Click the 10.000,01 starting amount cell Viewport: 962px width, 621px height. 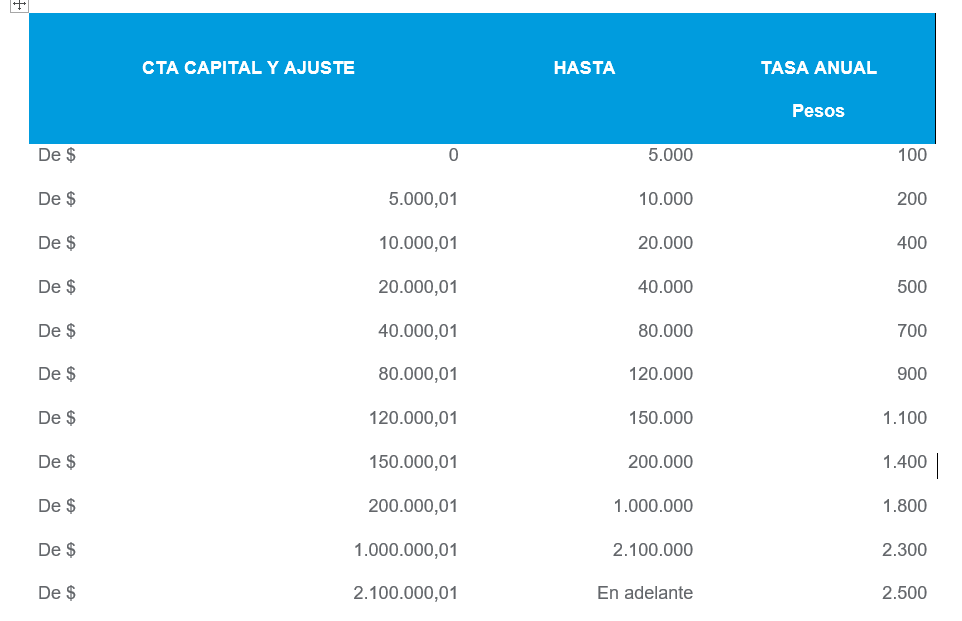tap(417, 243)
